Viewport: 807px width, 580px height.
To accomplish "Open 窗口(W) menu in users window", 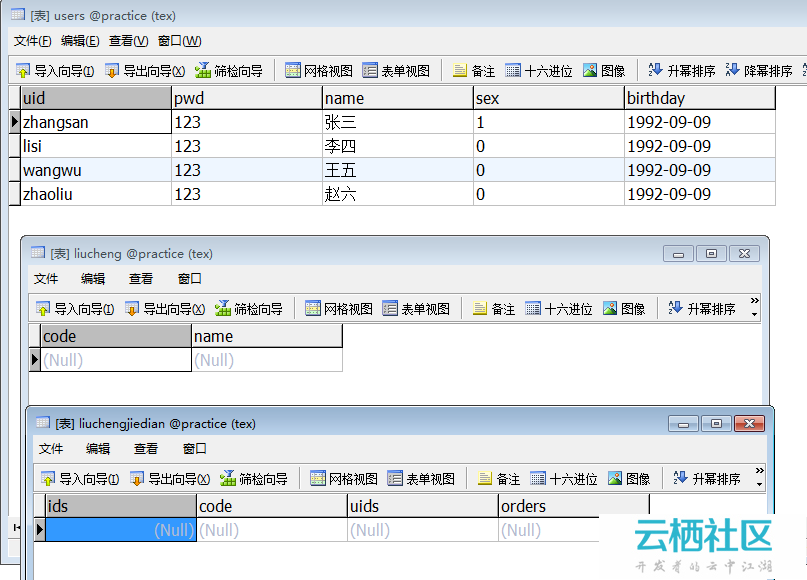I will (x=179, y=41).
